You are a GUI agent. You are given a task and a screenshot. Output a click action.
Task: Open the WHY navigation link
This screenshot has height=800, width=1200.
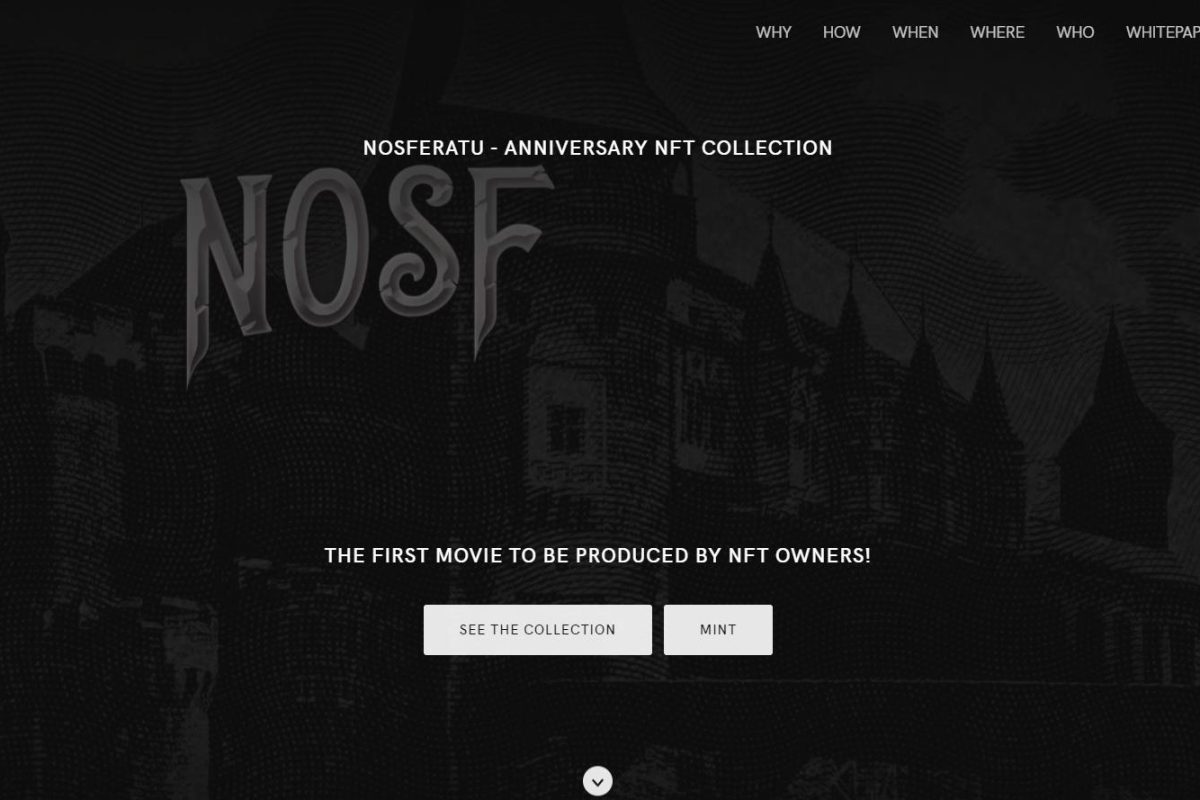pyautogui.click(x=773, y=32)
